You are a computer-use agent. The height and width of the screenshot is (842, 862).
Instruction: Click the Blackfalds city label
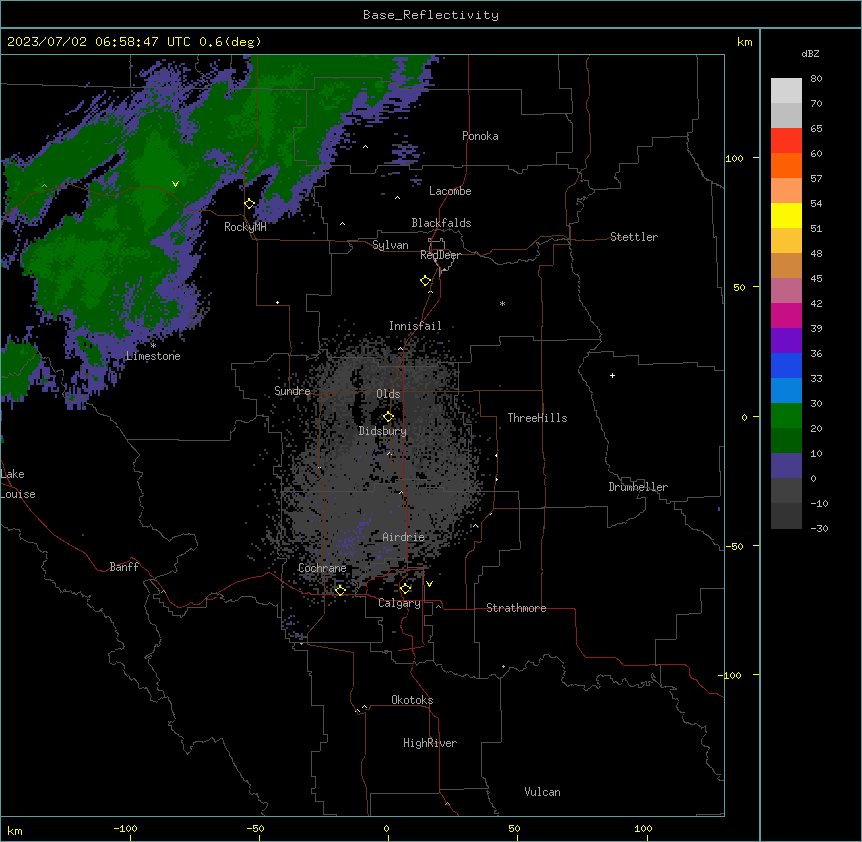pyautogui.click(x=441, y=223)
